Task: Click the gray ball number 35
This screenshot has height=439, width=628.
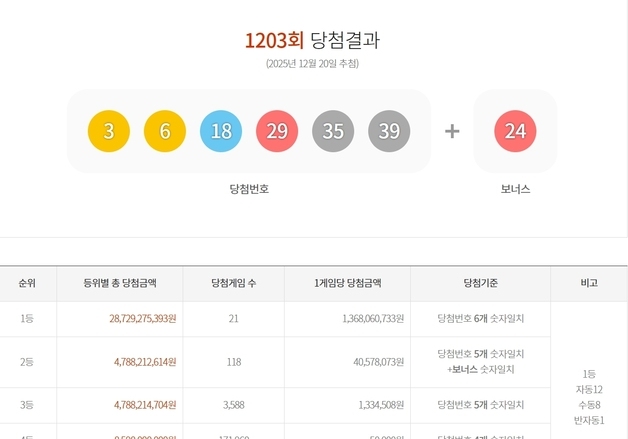Action: coord(333,131)
